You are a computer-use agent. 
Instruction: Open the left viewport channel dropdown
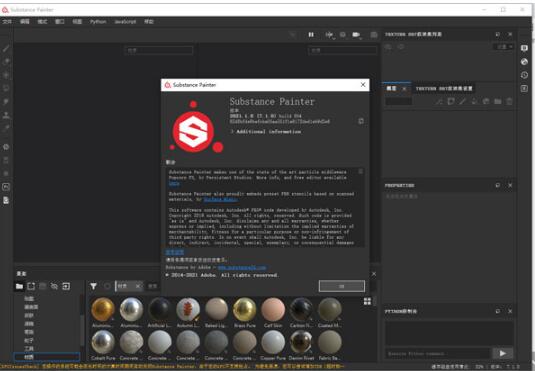pyautogui.click(x=159, y=51)
